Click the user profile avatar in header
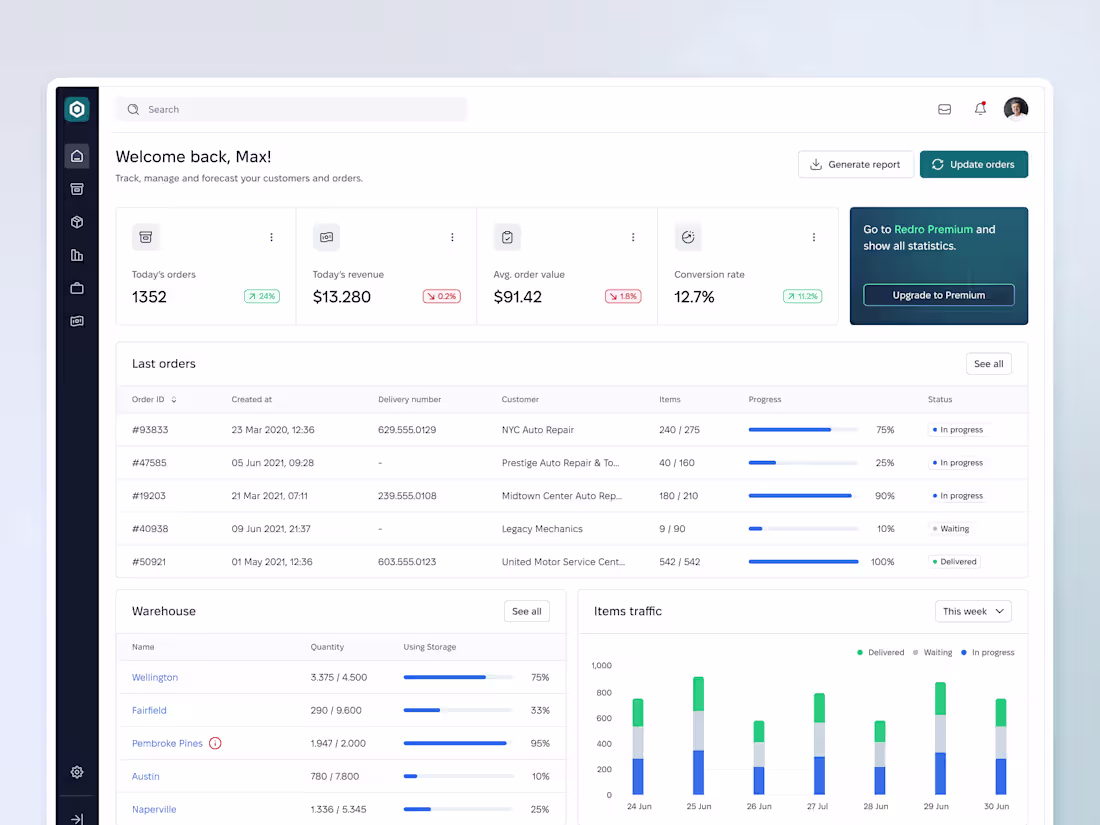Screen dimensions: 1100x825 1016,108
